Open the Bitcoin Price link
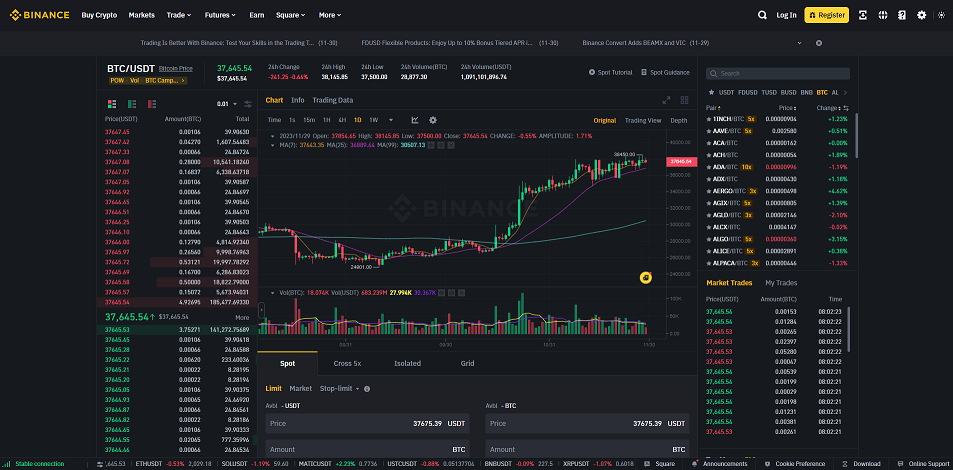 [x=176, y=69]
